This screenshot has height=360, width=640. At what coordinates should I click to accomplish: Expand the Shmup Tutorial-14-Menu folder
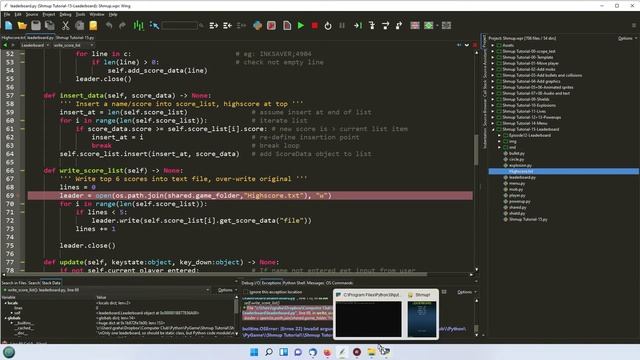pos(493,123)
